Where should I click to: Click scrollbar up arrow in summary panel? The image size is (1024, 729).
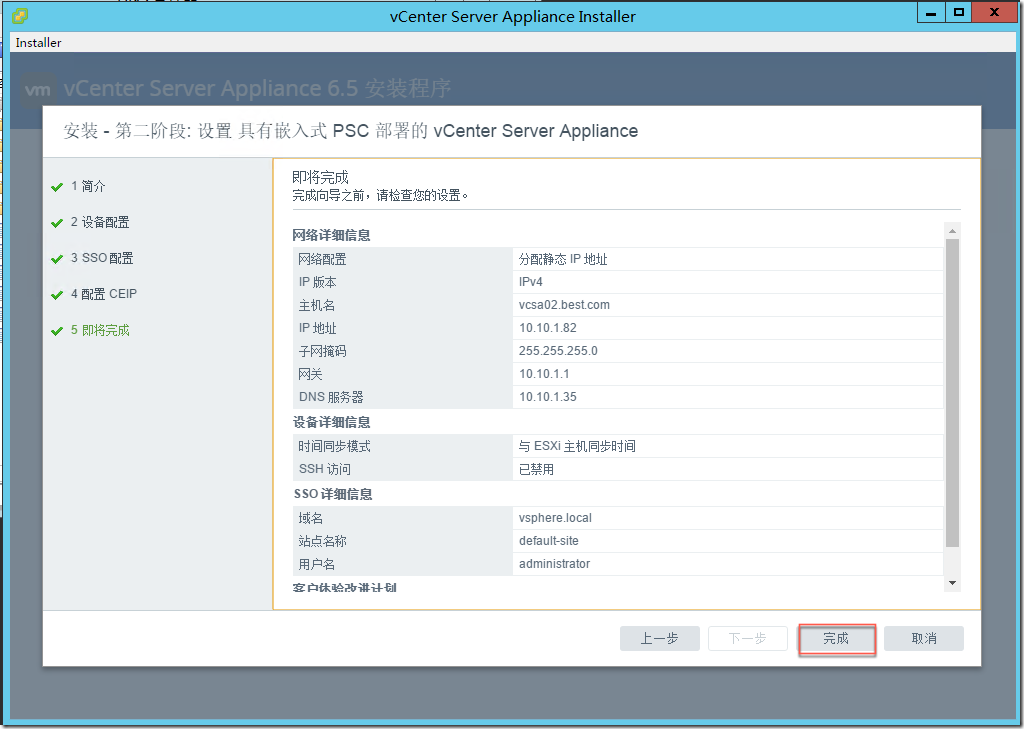click(952, 231)
